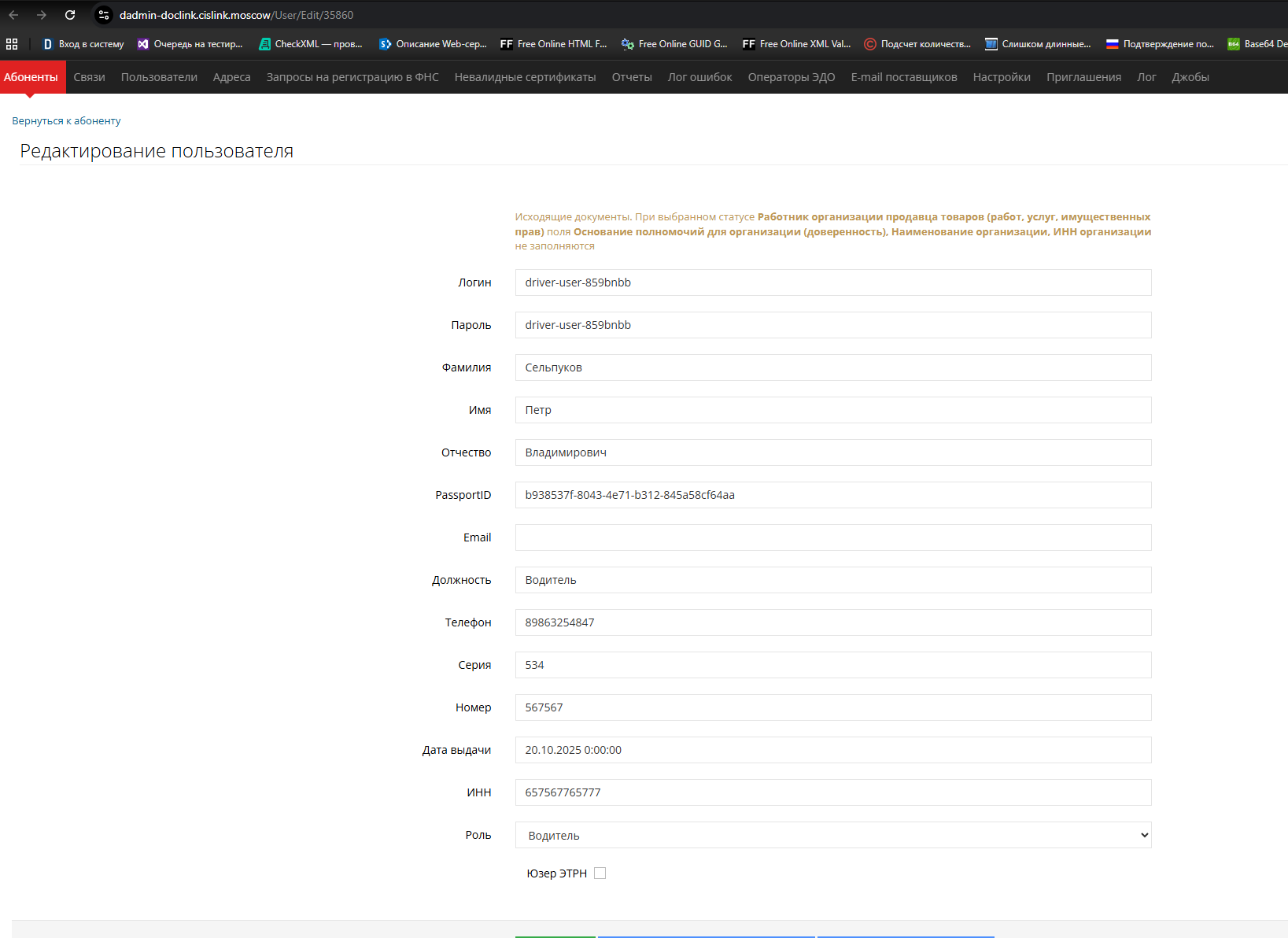The width and height of the screenshot is (1288, 938).
Task: Expand the Роль dropdown
Action: pos(833,835)
